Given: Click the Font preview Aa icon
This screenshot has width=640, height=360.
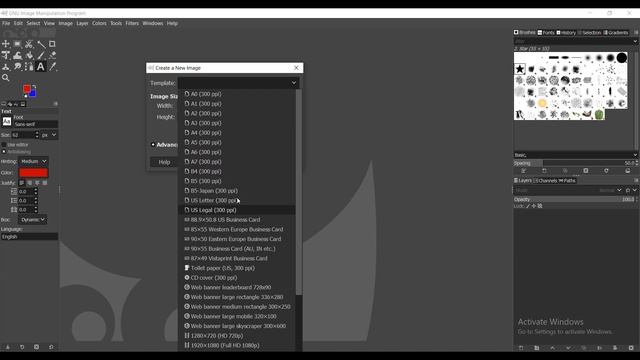Looking at the screenshot, I should [7, 122].
